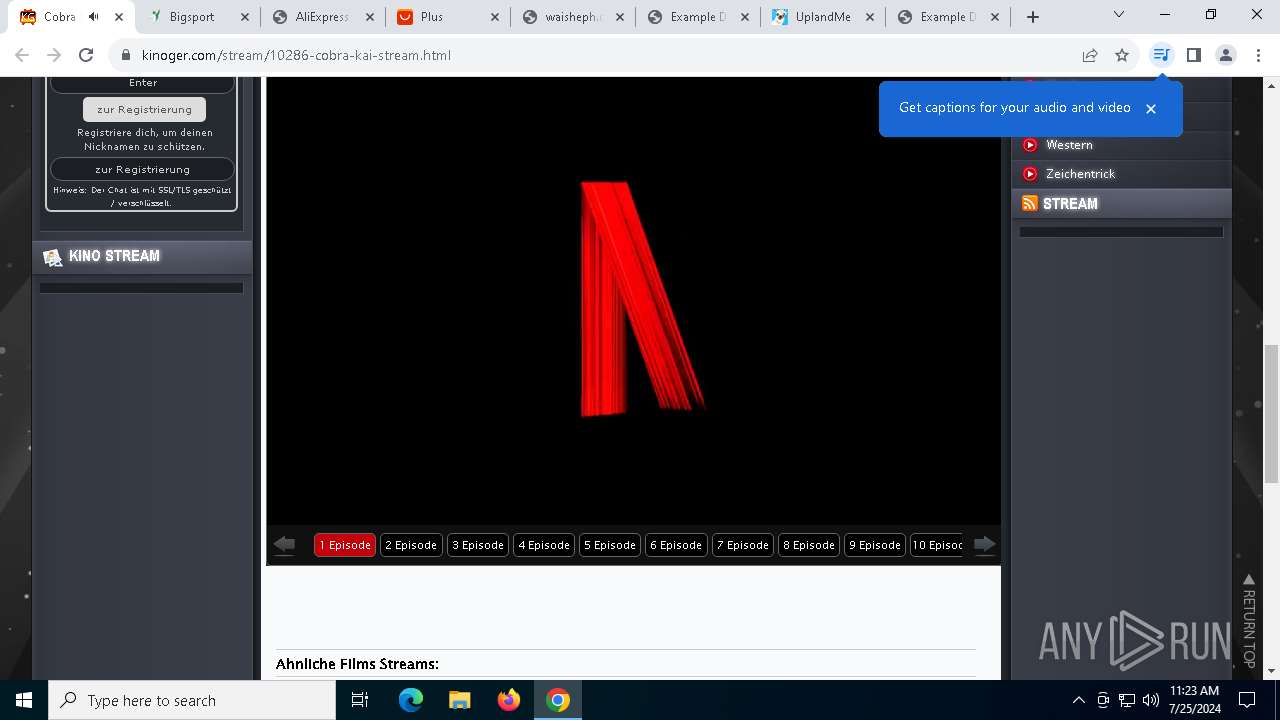Click the video player area

(633, 300)
